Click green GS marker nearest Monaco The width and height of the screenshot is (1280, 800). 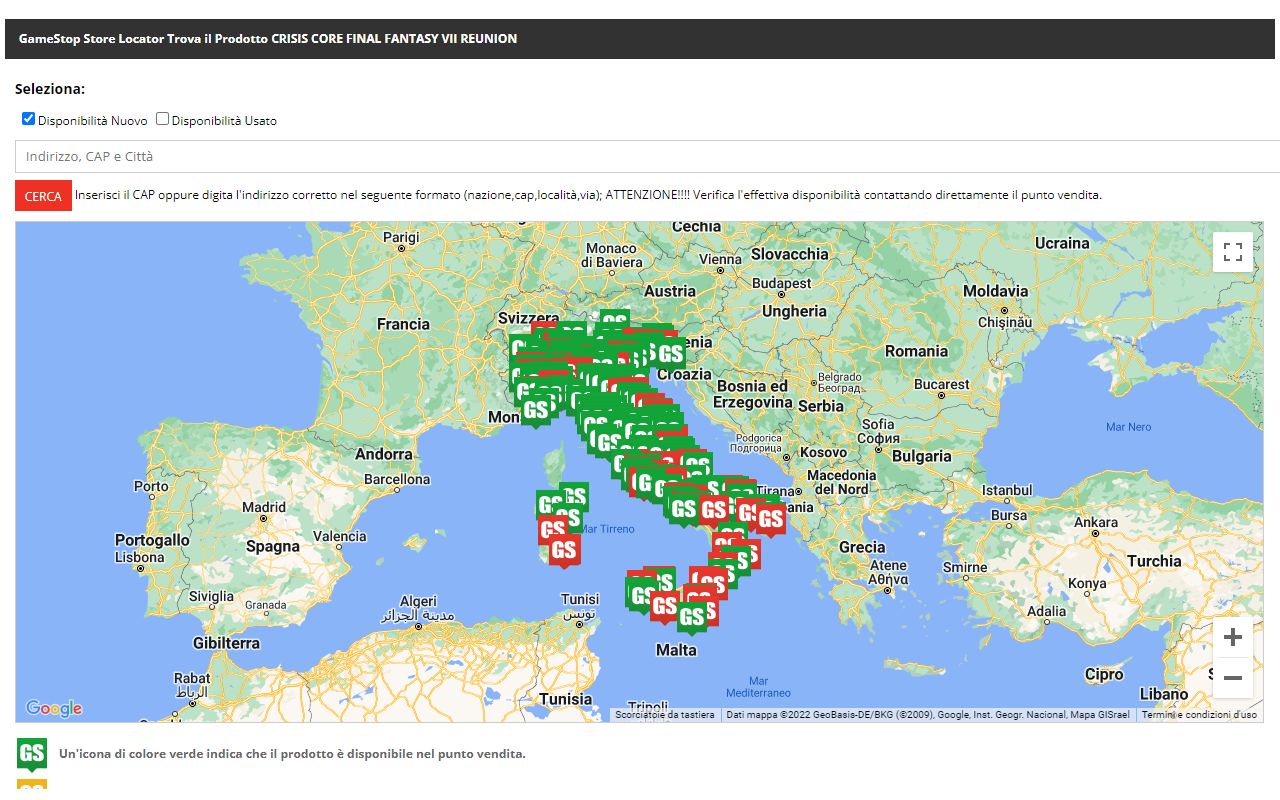(536, 409)
